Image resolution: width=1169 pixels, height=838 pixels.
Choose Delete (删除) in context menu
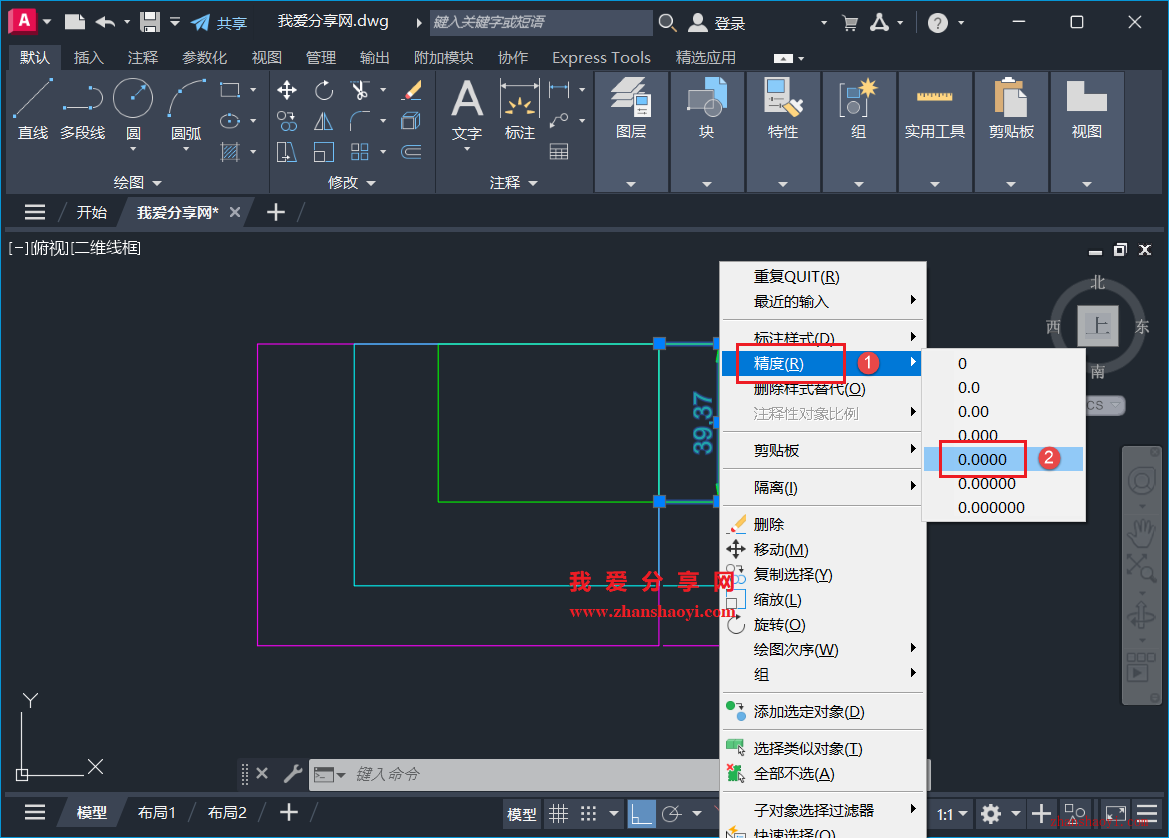pyautogui.click(x=824, y=524)
